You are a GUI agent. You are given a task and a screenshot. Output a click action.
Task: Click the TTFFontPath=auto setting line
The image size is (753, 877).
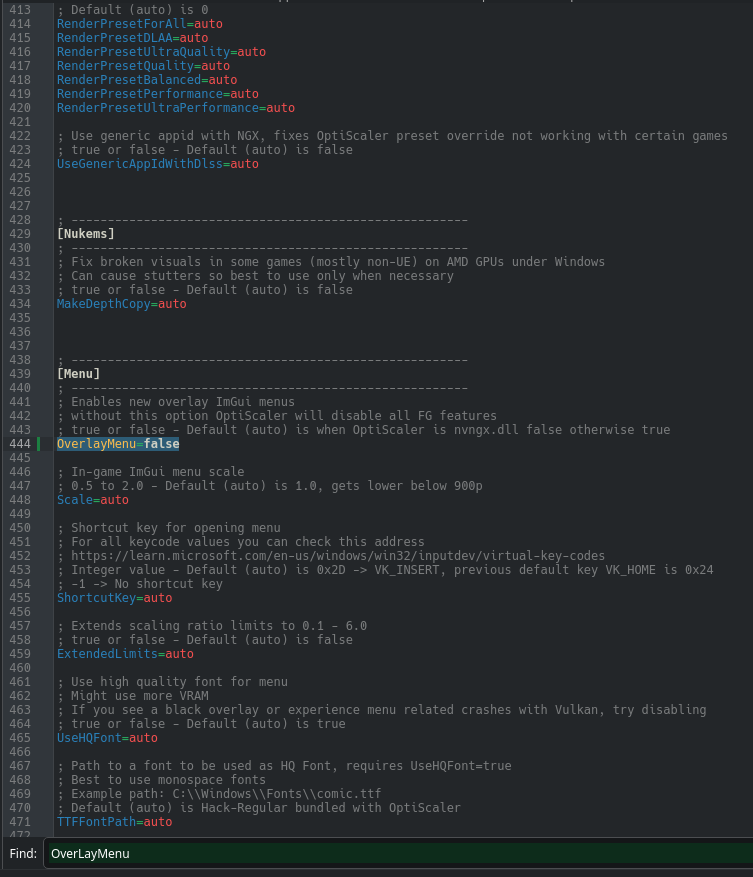pos(115,822)
